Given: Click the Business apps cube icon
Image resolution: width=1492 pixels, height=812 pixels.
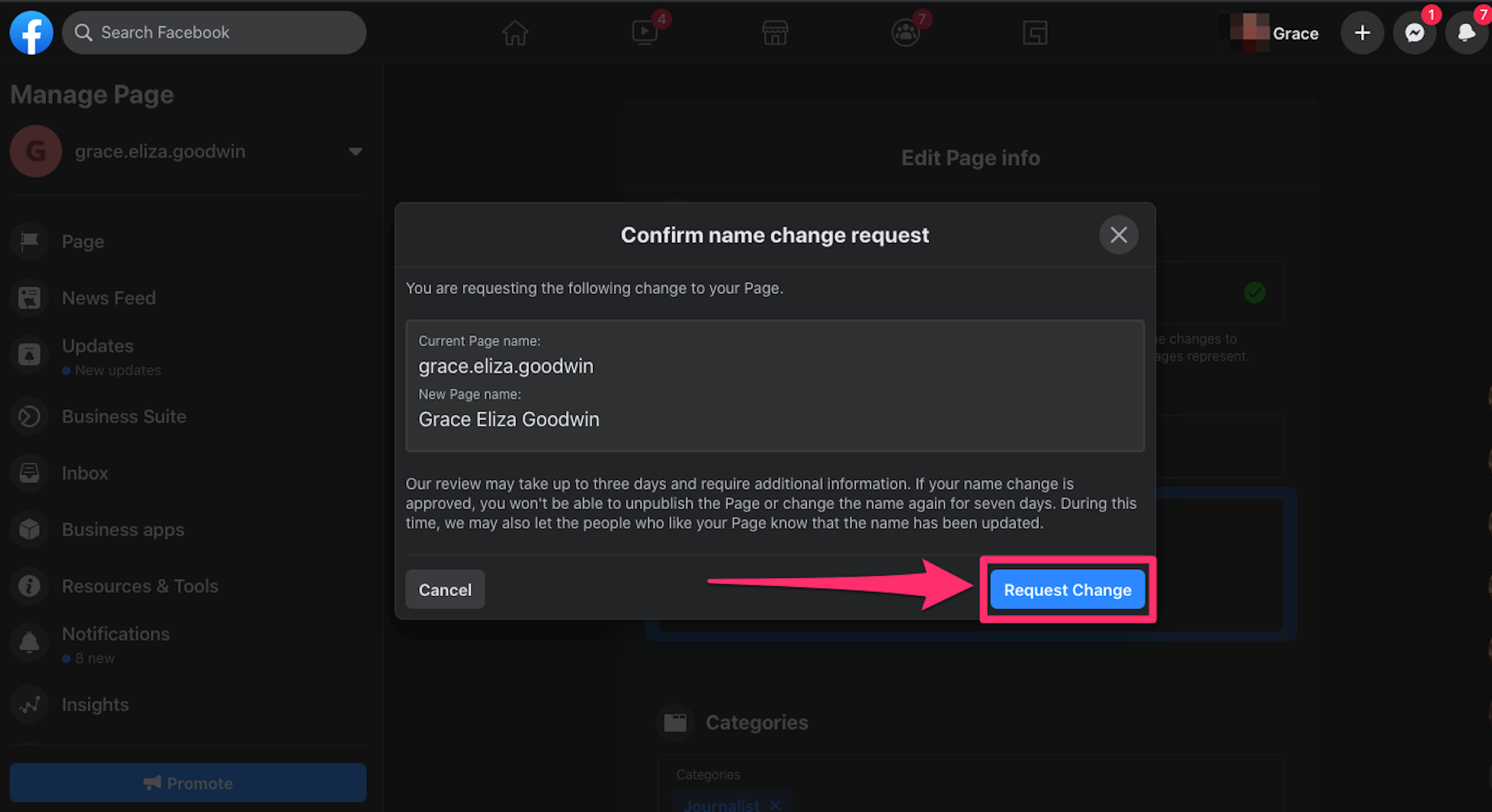Looking at the screenshot, I should pyautogui.click(x=29, y=529).
